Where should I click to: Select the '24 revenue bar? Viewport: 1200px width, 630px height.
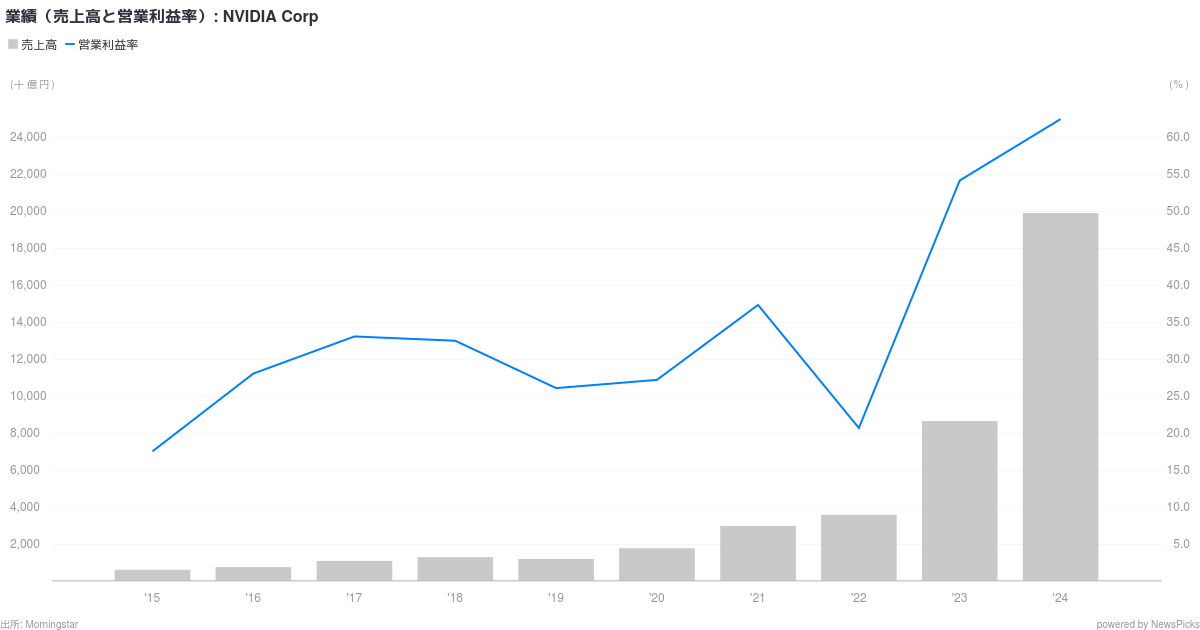click(x=1060, y=397)
